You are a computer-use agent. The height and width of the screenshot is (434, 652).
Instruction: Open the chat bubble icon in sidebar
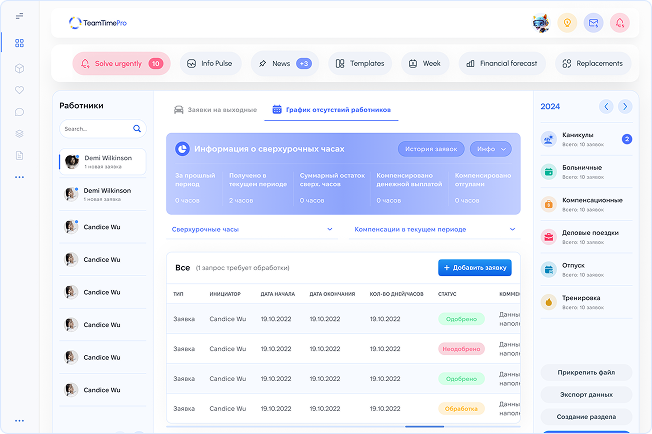point(19,111)
